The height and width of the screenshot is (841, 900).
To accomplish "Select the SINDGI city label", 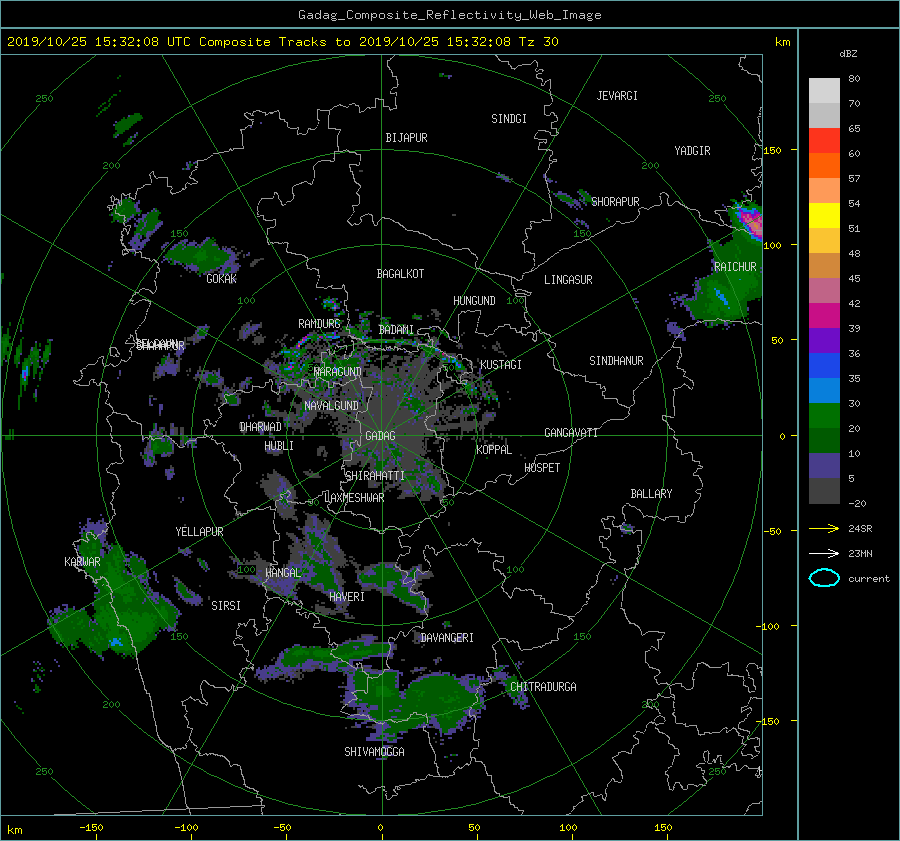I will 509,119.
